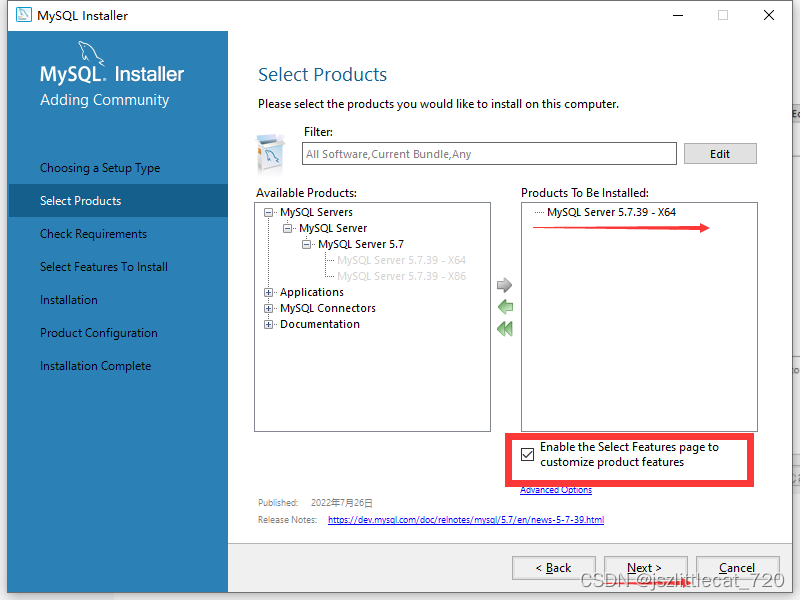Expand the MySQL Connectors tree node
This screenshot has width=800, height=600.
tap(268, 308)
